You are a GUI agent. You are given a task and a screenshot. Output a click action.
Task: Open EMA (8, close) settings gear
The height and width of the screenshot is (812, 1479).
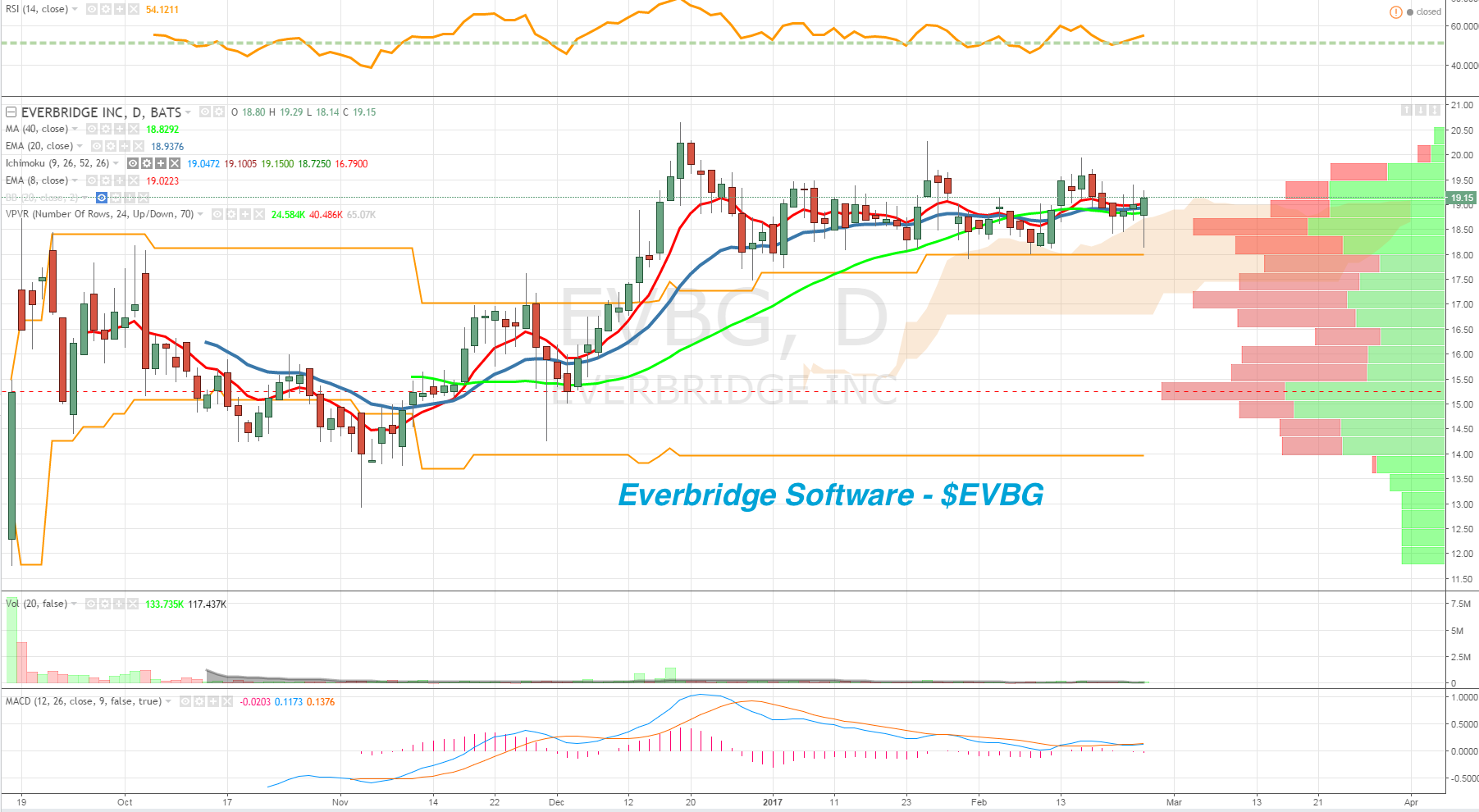[x=106, y=180]
